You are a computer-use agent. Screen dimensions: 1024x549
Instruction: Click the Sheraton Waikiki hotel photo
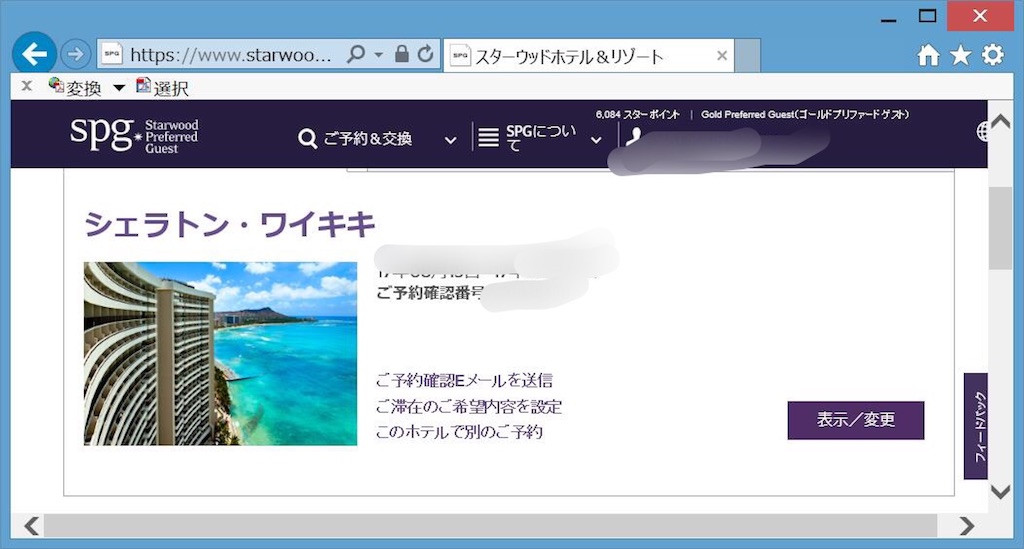tap(220, 353)
